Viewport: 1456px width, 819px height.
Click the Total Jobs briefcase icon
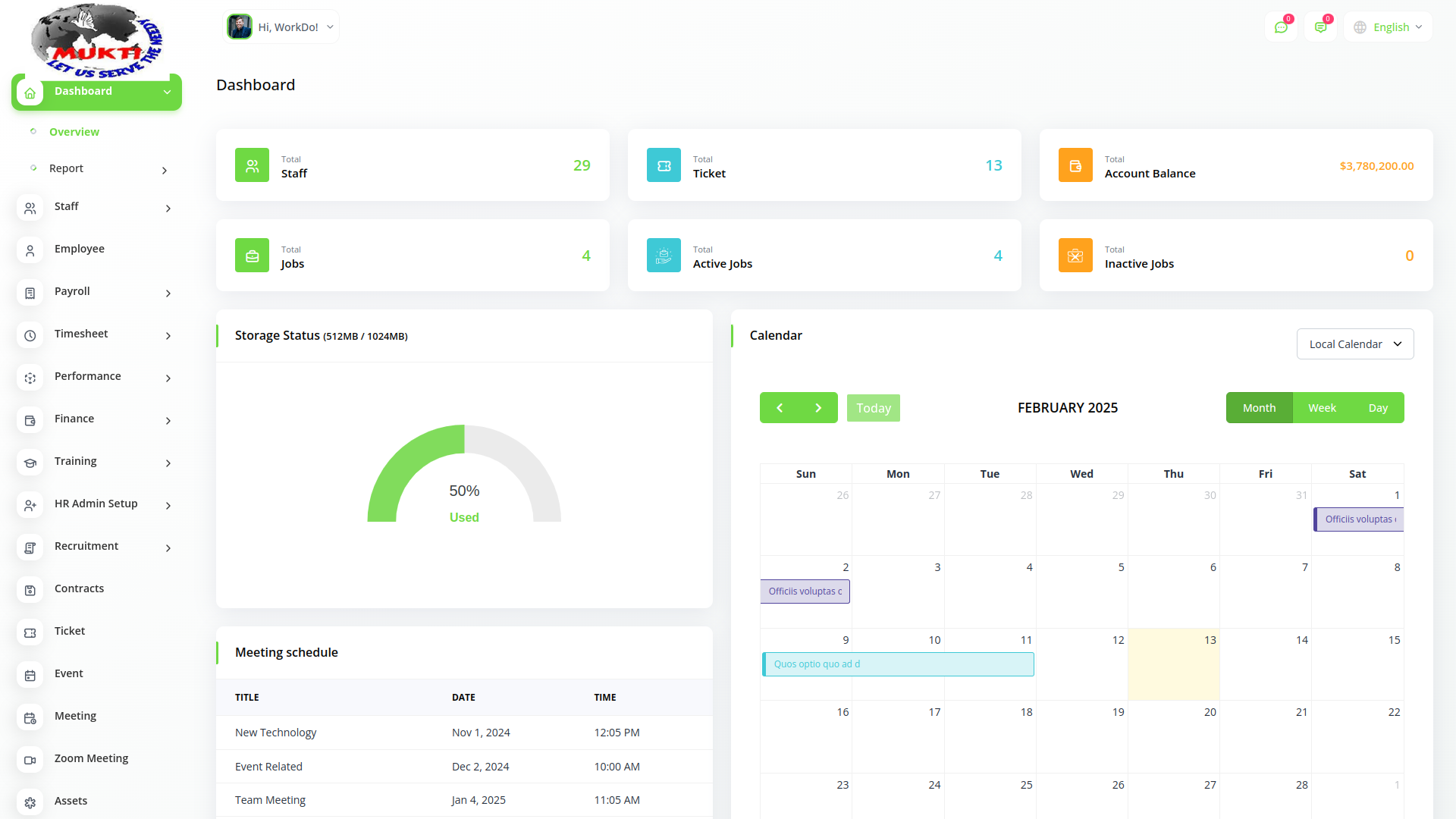point(252,256)
